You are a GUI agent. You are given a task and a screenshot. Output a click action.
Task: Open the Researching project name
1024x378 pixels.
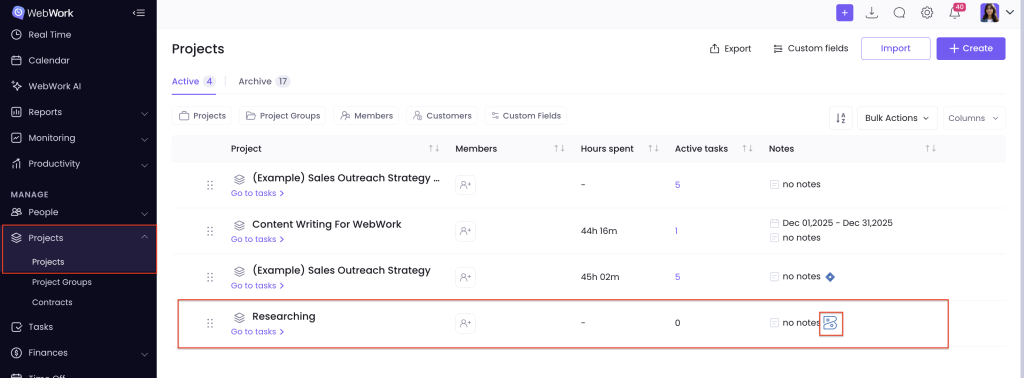[283, 317]
